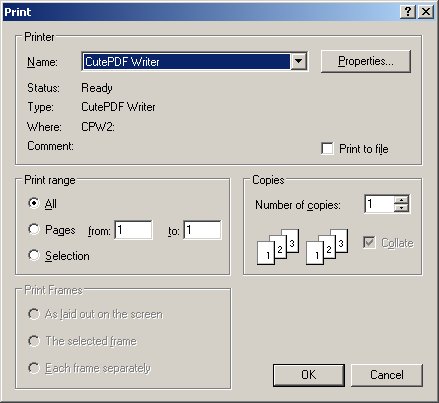Screen dimensions: 439x403
Task: Cancel the print dialog
Action: pos(387,375)
